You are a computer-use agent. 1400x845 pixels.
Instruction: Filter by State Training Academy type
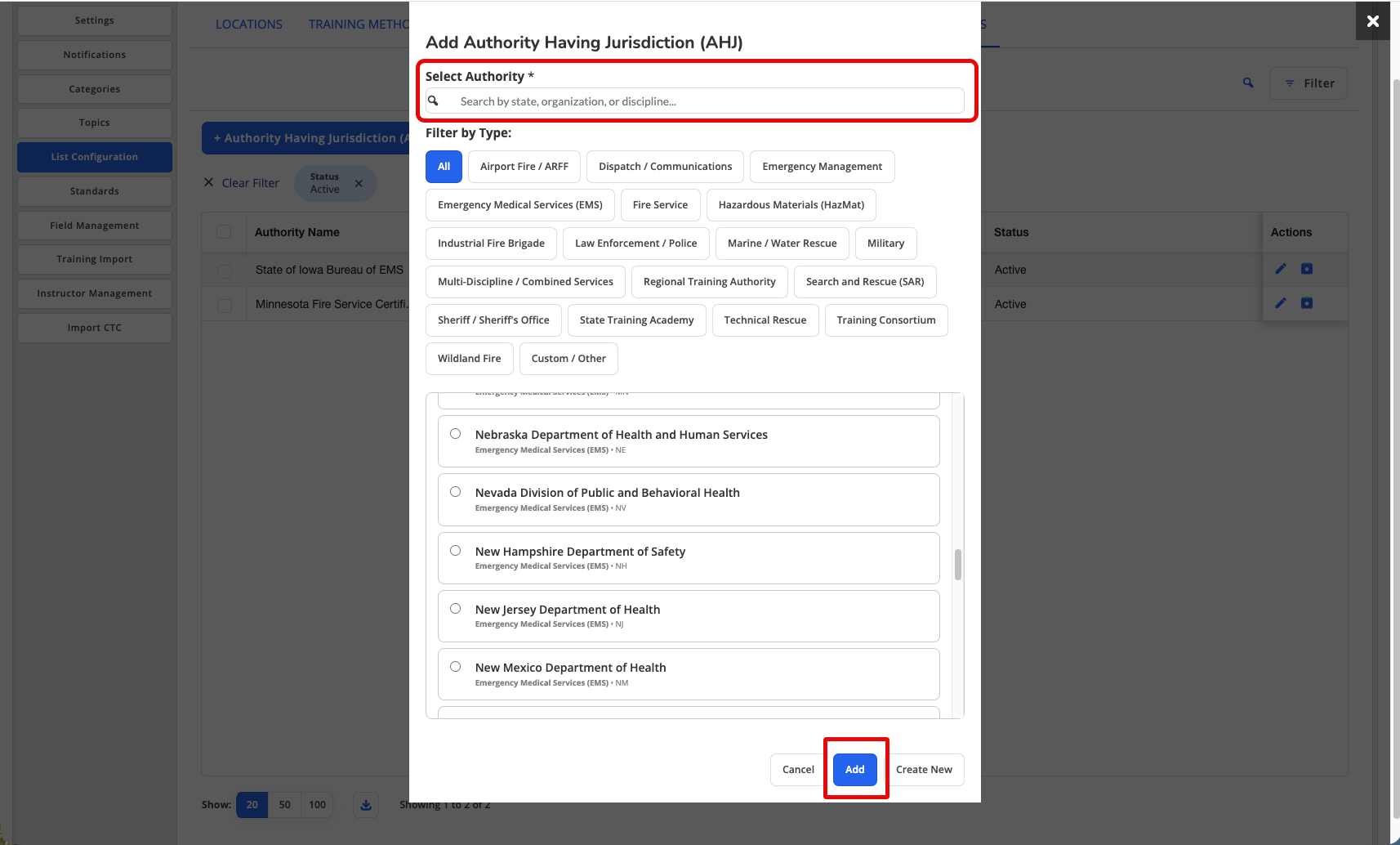[x=637, y=320]
